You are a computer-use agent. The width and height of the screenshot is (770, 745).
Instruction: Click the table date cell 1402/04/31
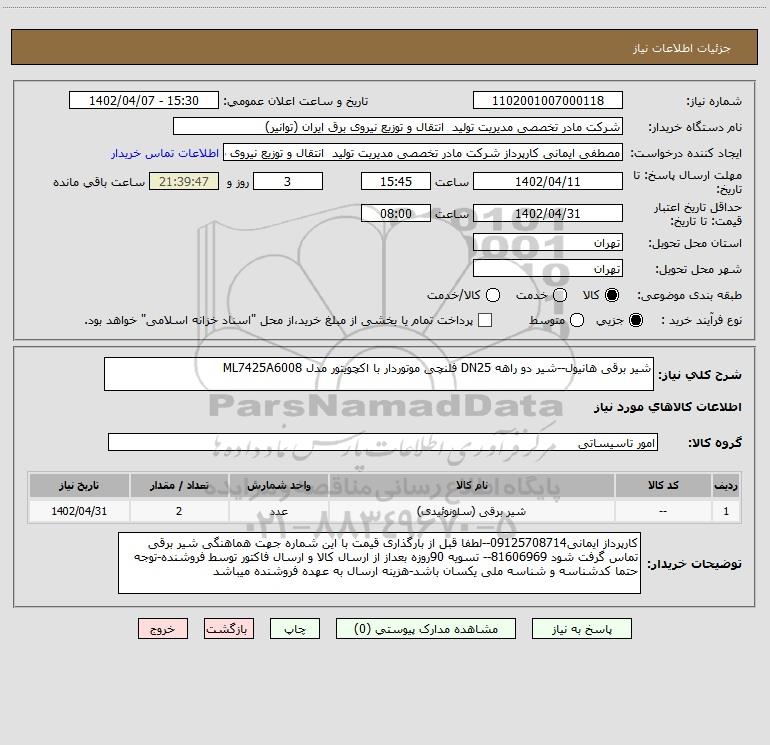79,511
